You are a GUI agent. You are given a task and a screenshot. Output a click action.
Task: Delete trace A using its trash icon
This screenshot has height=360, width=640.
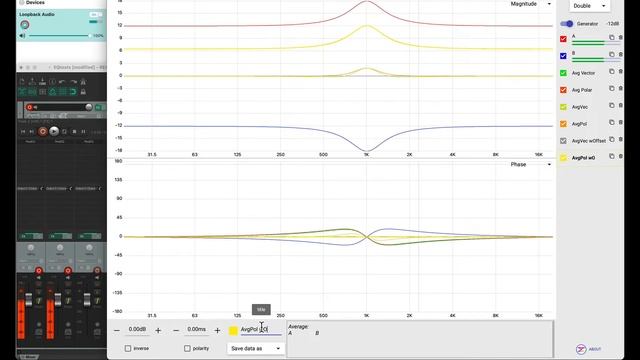[621, 38]
